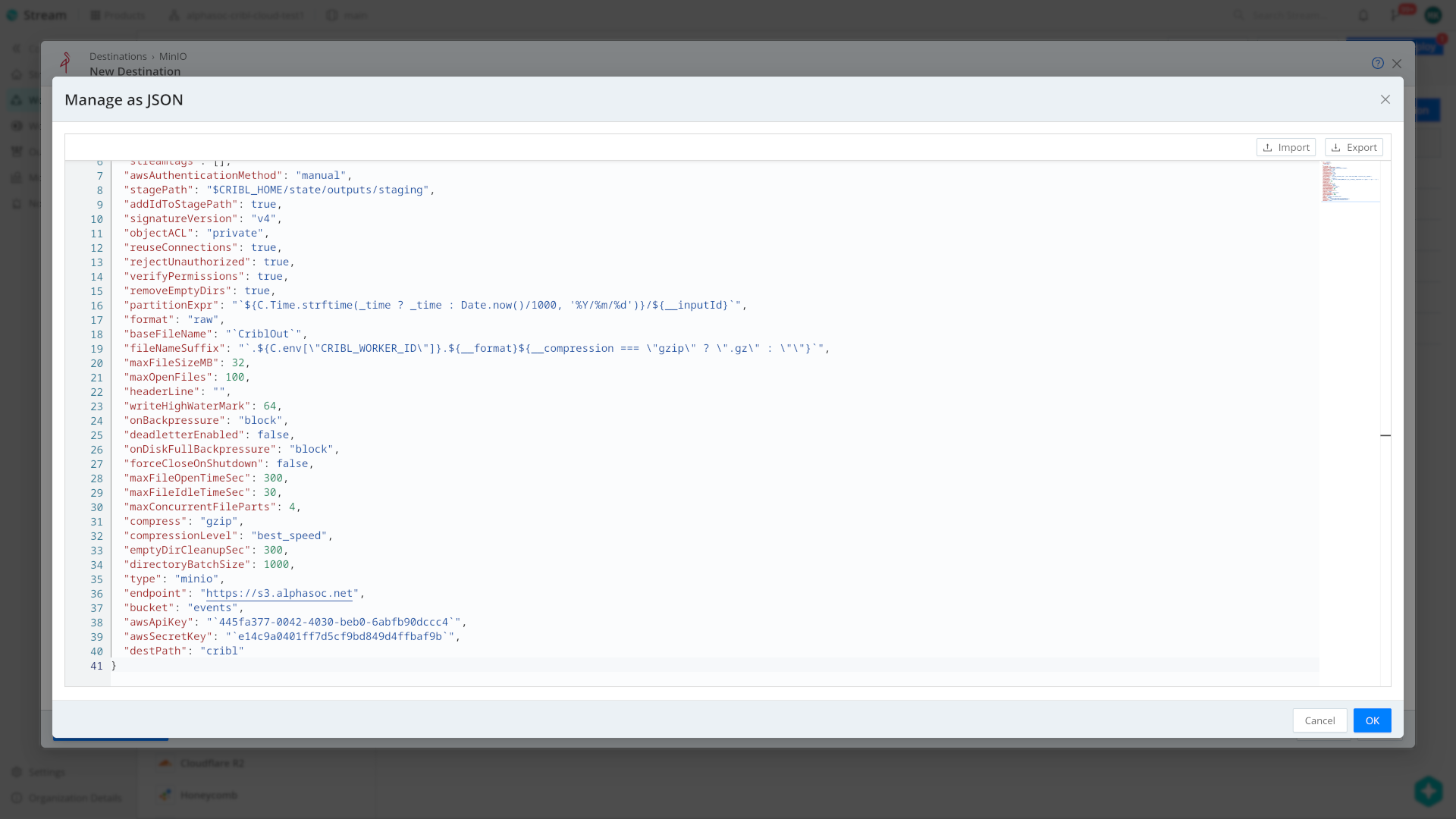Click the floating plus button at bottom right

coord(1429,791)
